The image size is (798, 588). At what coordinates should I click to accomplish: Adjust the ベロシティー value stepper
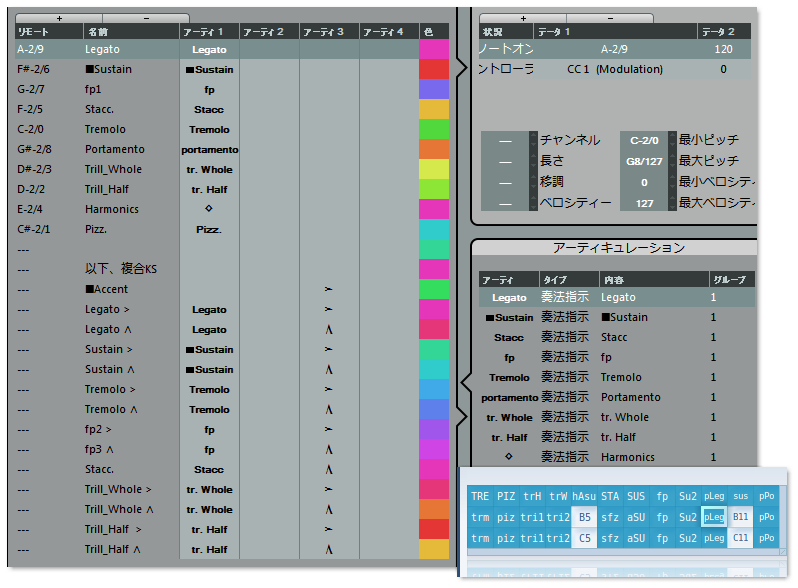[533, 203]
